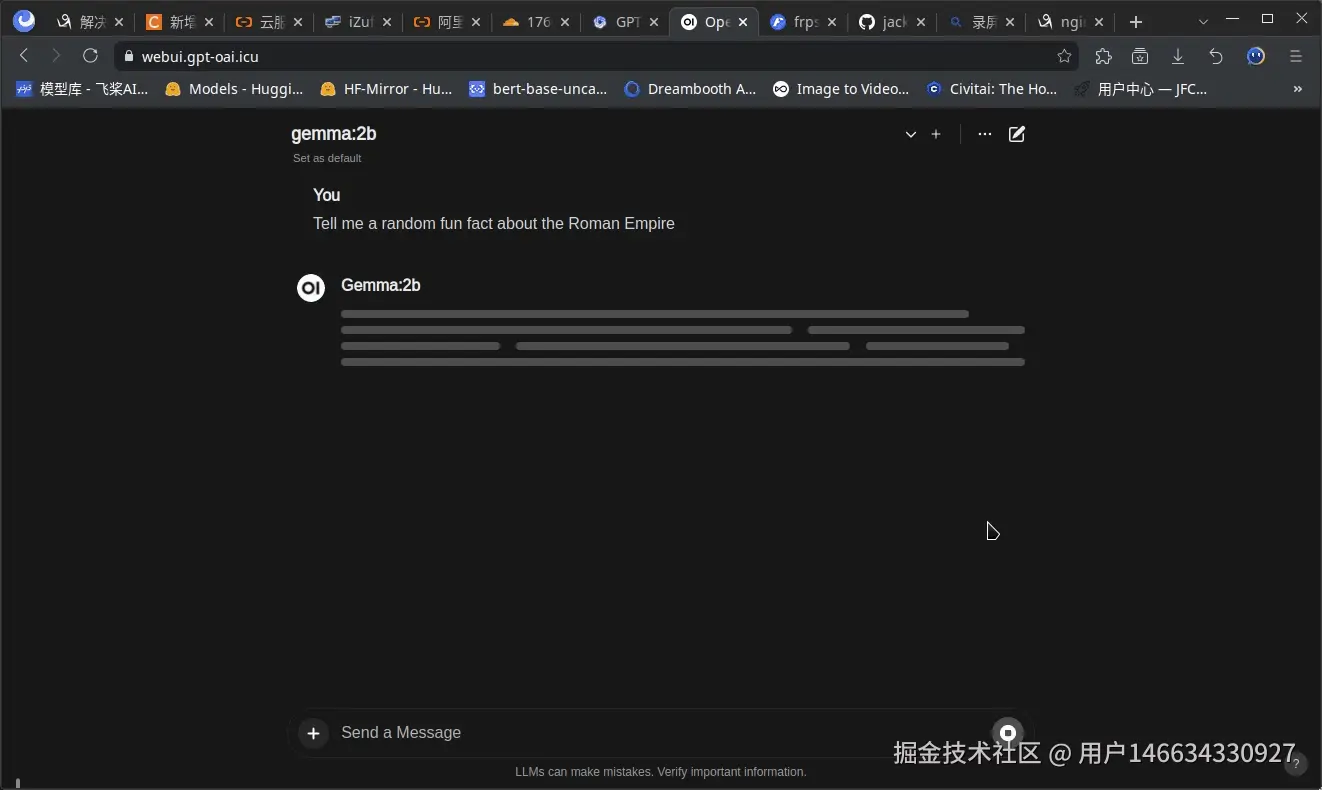The width and height of the screenshot is (1322, 790).
Task: Click the gemma:2b model name header
Action: pyautogui.click(x=333, y=134)
